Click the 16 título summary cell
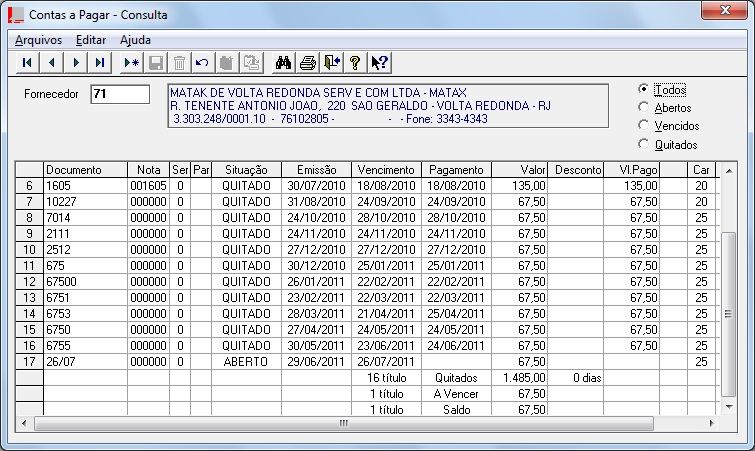 (386, 378)
